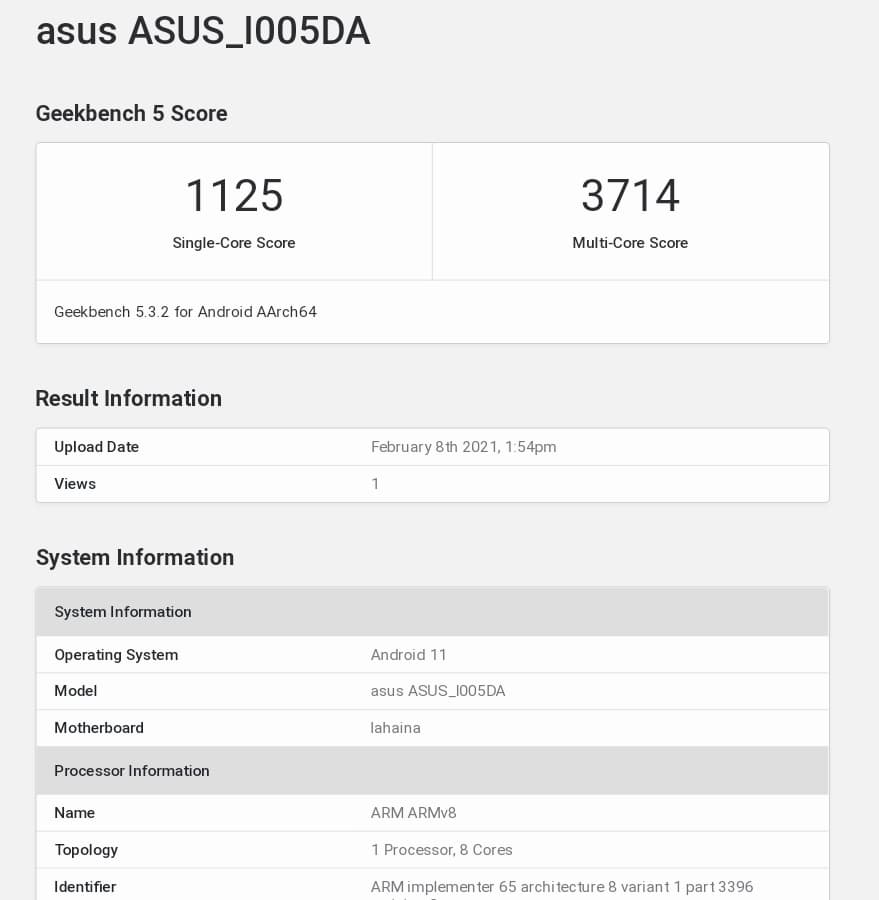This screenshot has height=900, width=879.
Task: Select the ARM implementer 65 identifier text
Action: 562,889
